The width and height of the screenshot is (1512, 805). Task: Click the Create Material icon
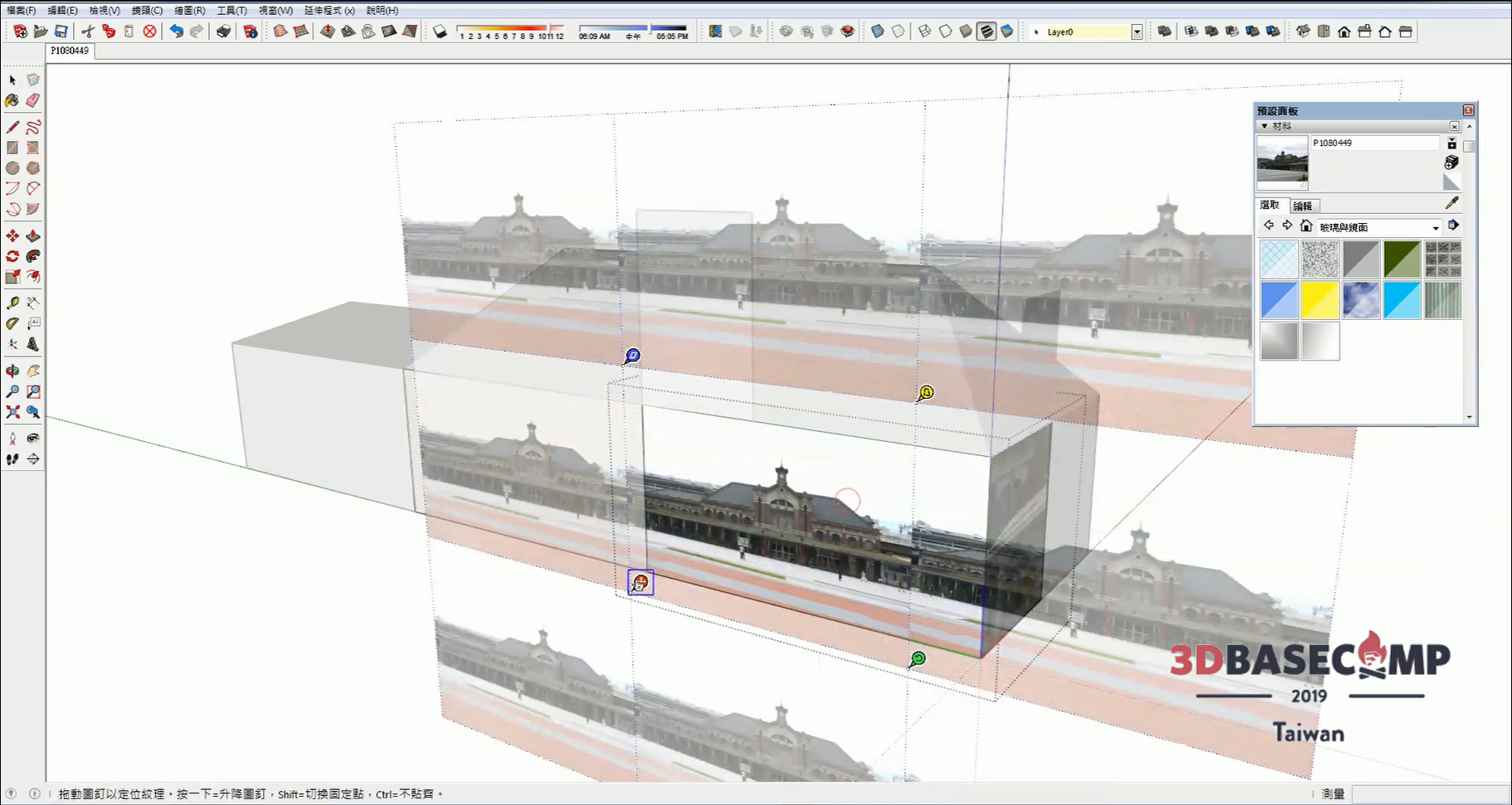tap(1451, 162)
